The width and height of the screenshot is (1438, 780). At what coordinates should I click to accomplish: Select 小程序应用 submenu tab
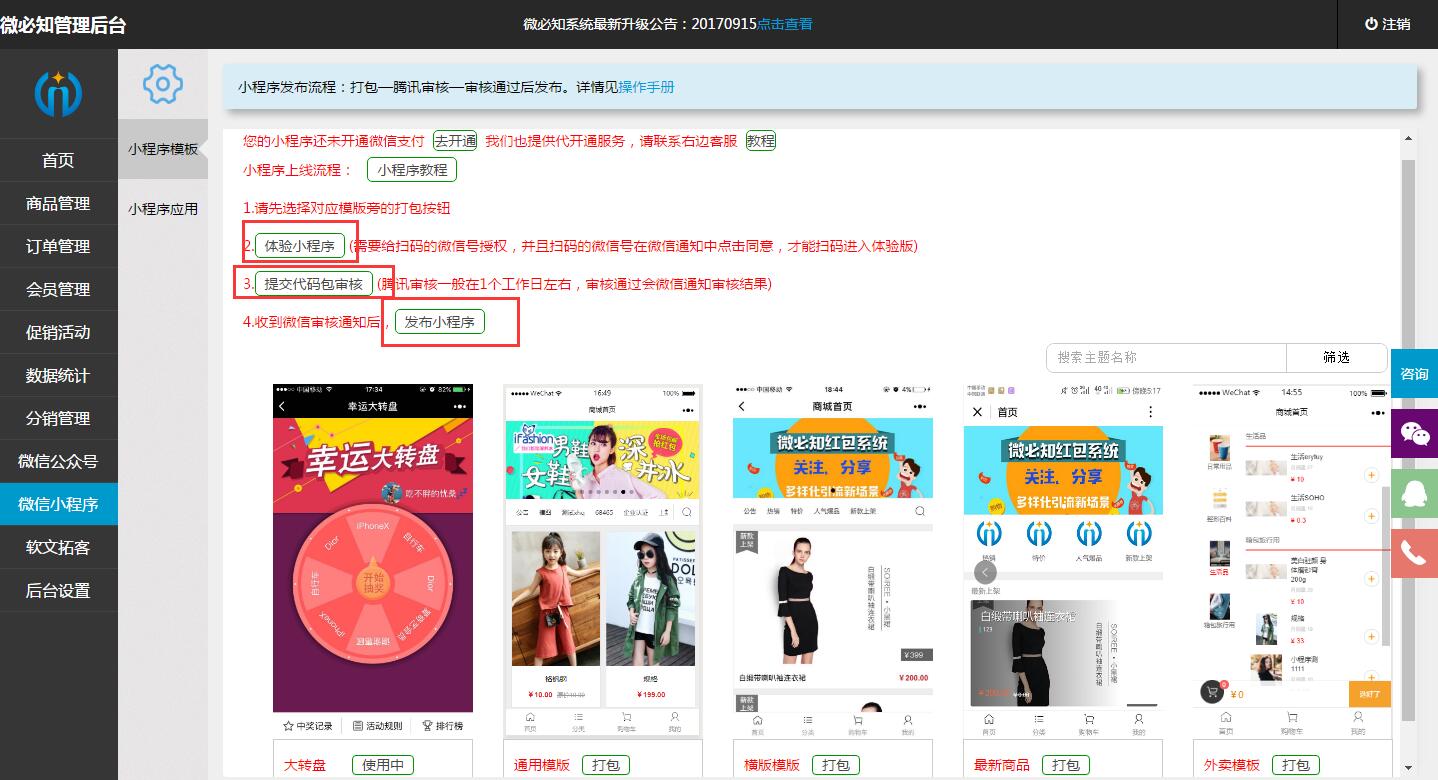coord(163,209)
